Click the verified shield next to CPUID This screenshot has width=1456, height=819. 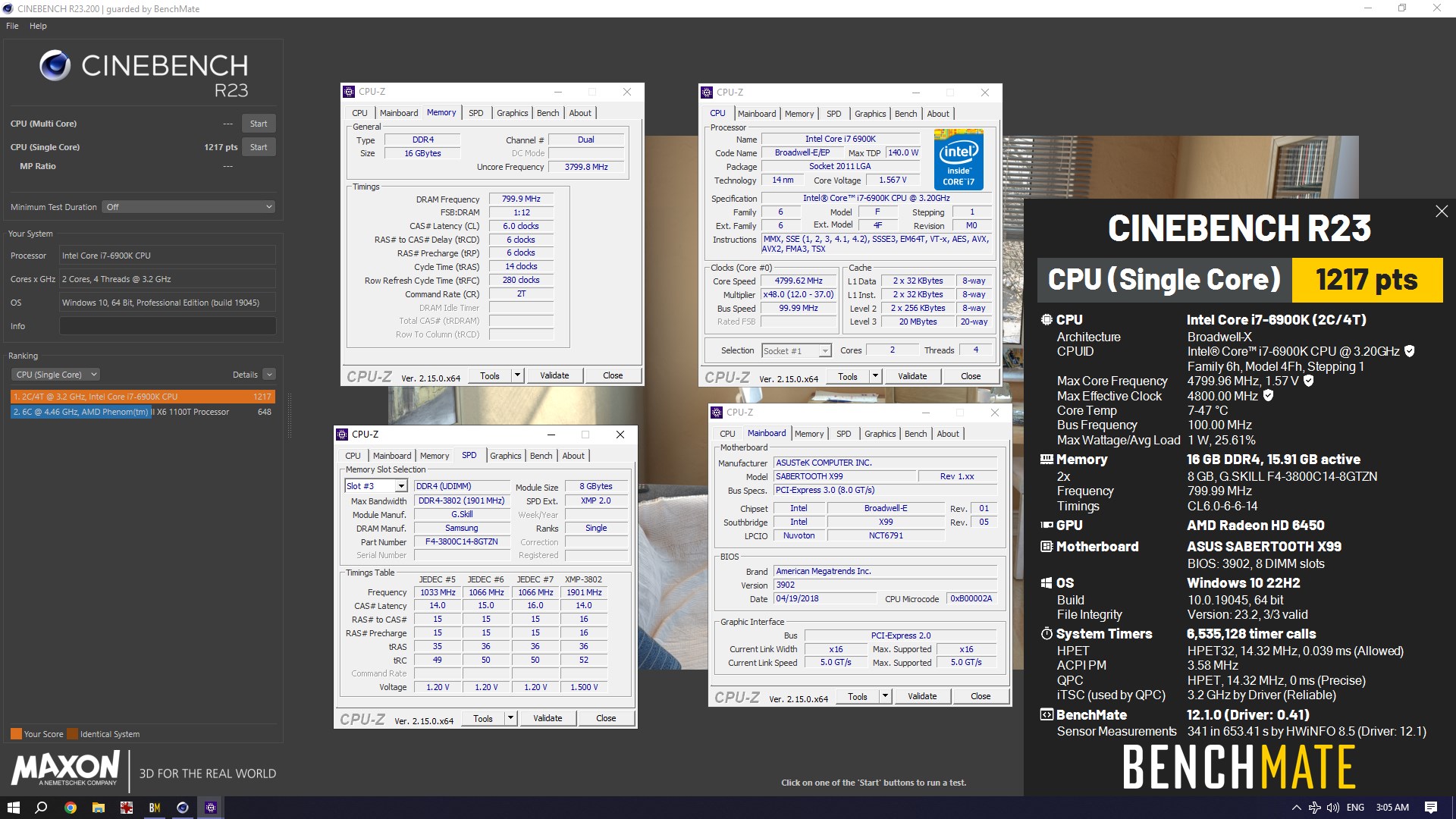click(x=1410, y=351)
